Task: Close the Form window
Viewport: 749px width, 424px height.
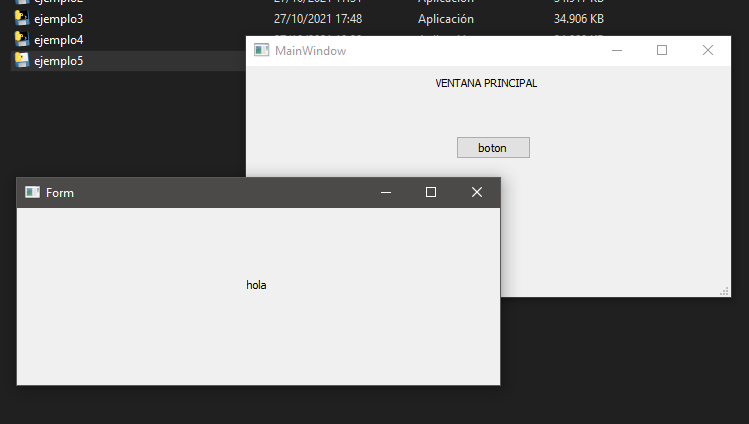Action: [x=477, y=192]
